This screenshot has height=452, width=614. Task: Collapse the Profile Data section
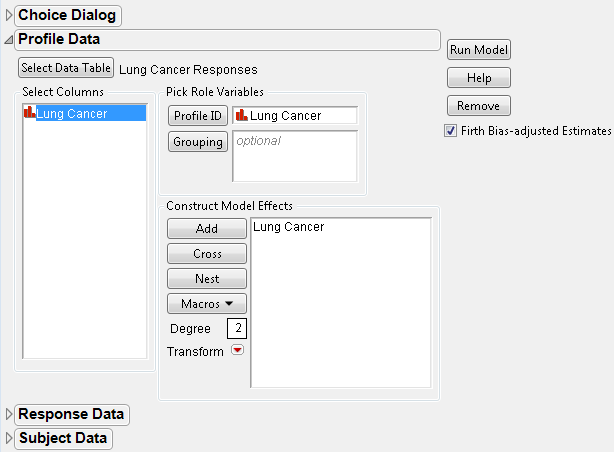(9, 40)
